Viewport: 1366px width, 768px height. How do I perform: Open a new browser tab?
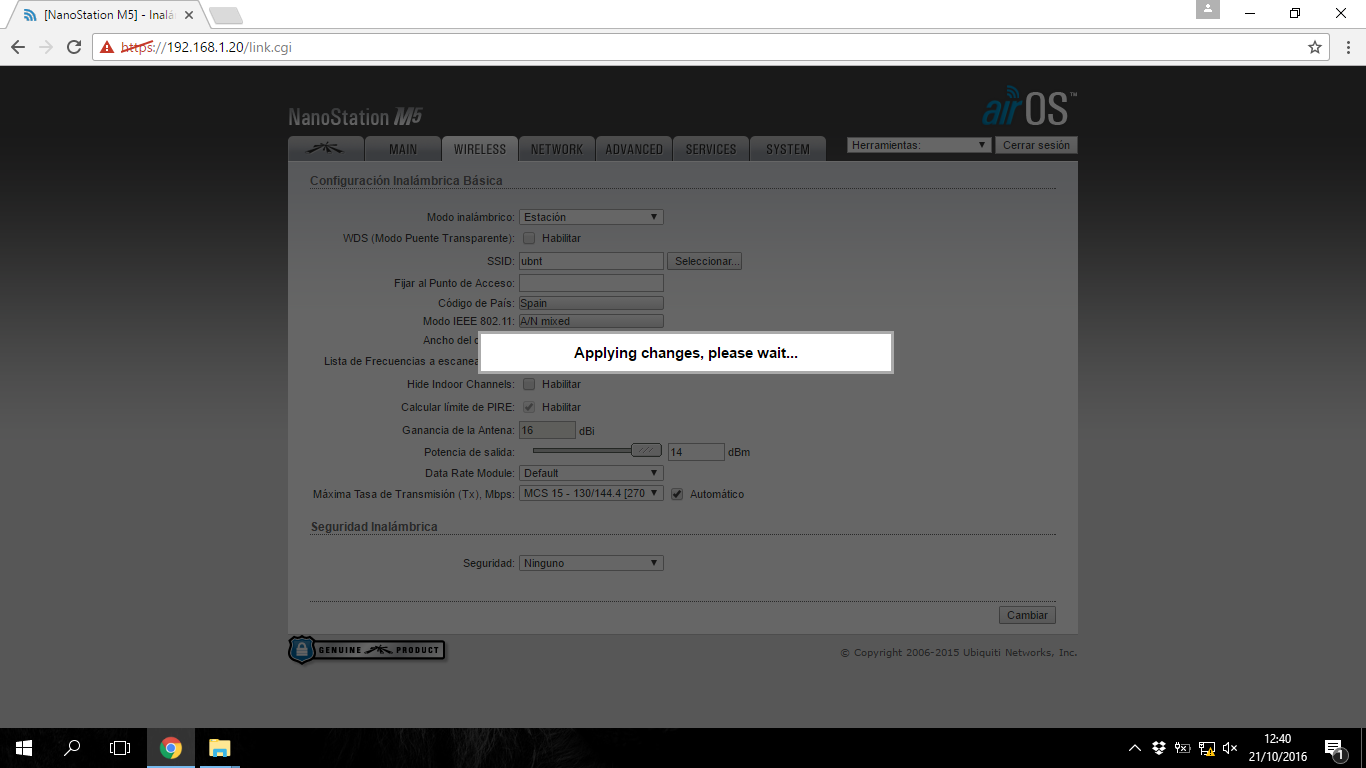click(226, 16)
